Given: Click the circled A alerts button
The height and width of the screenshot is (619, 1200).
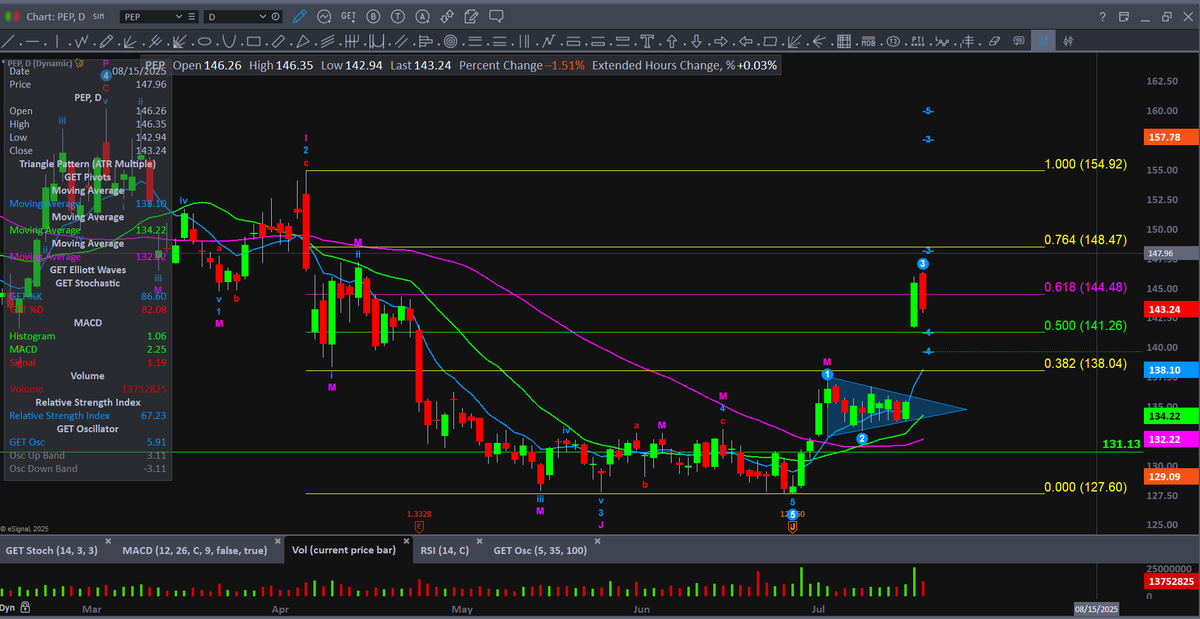Looking at the screenshot, I should coord(423,17).
